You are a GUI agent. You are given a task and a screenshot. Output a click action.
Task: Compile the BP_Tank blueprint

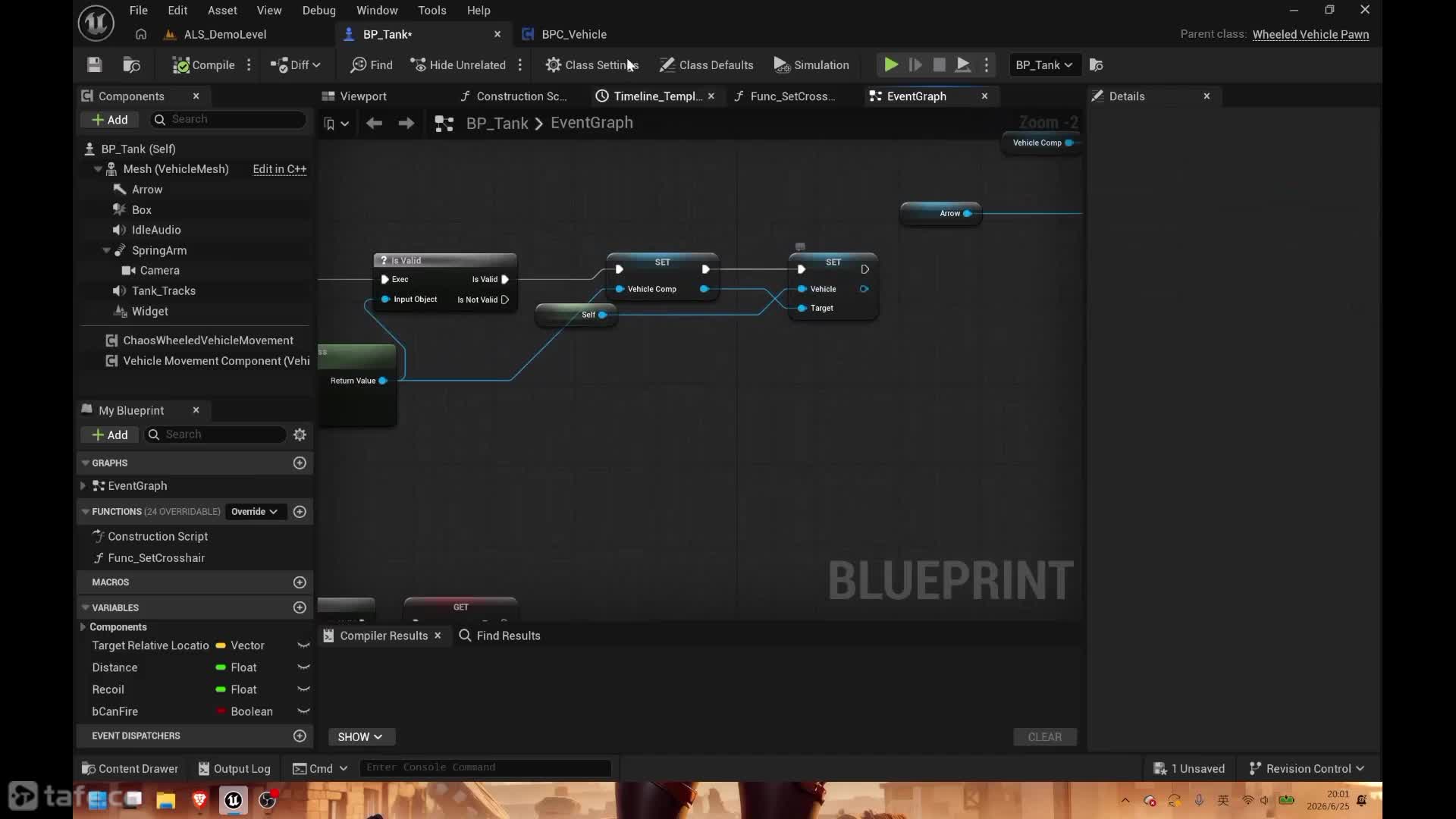point(203,65)
